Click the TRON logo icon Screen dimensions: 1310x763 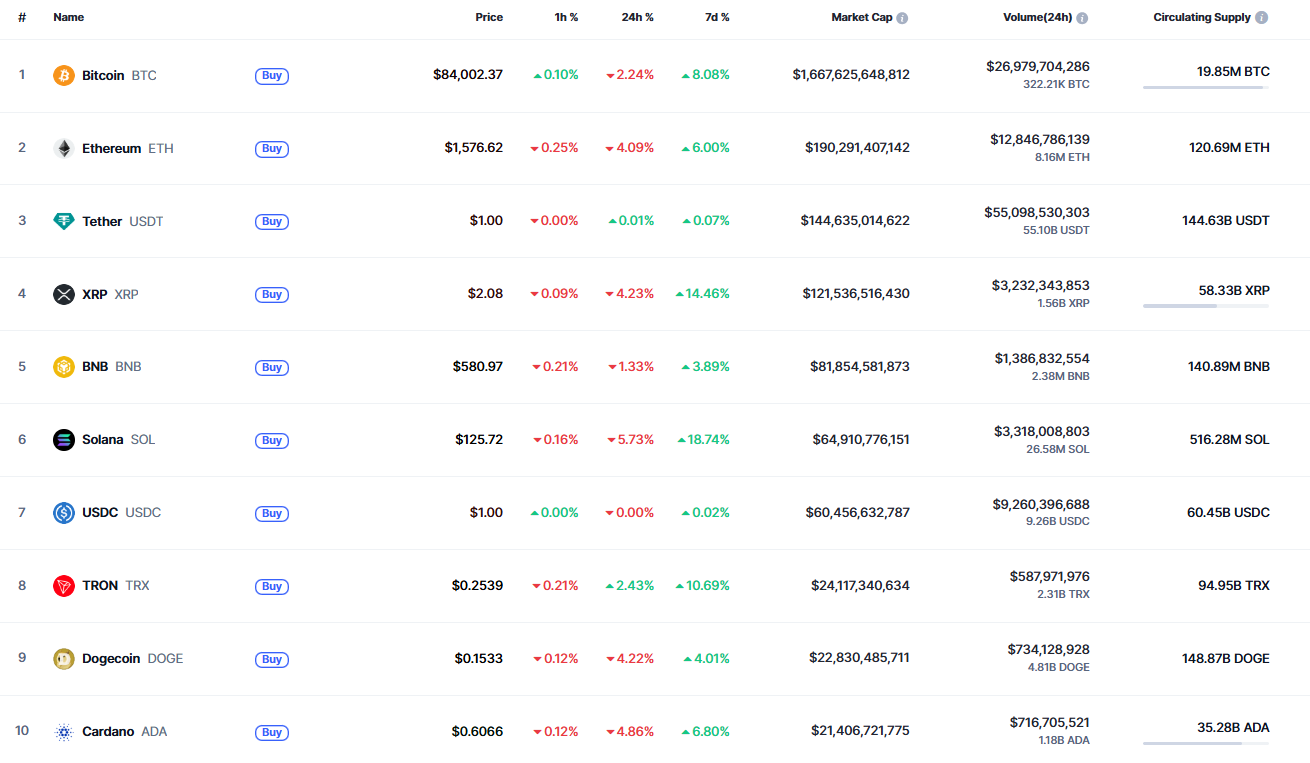[64, 586]
